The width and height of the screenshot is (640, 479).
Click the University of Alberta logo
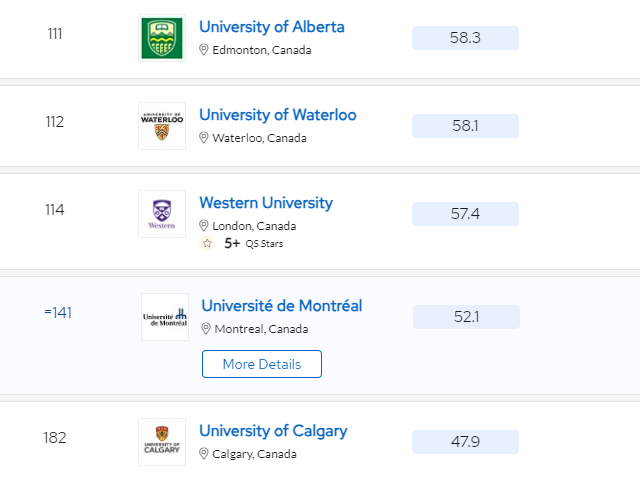162,38
